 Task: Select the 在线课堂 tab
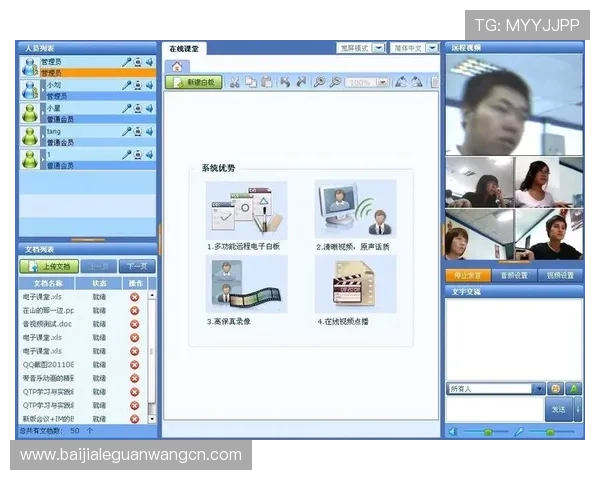(183, 48)
